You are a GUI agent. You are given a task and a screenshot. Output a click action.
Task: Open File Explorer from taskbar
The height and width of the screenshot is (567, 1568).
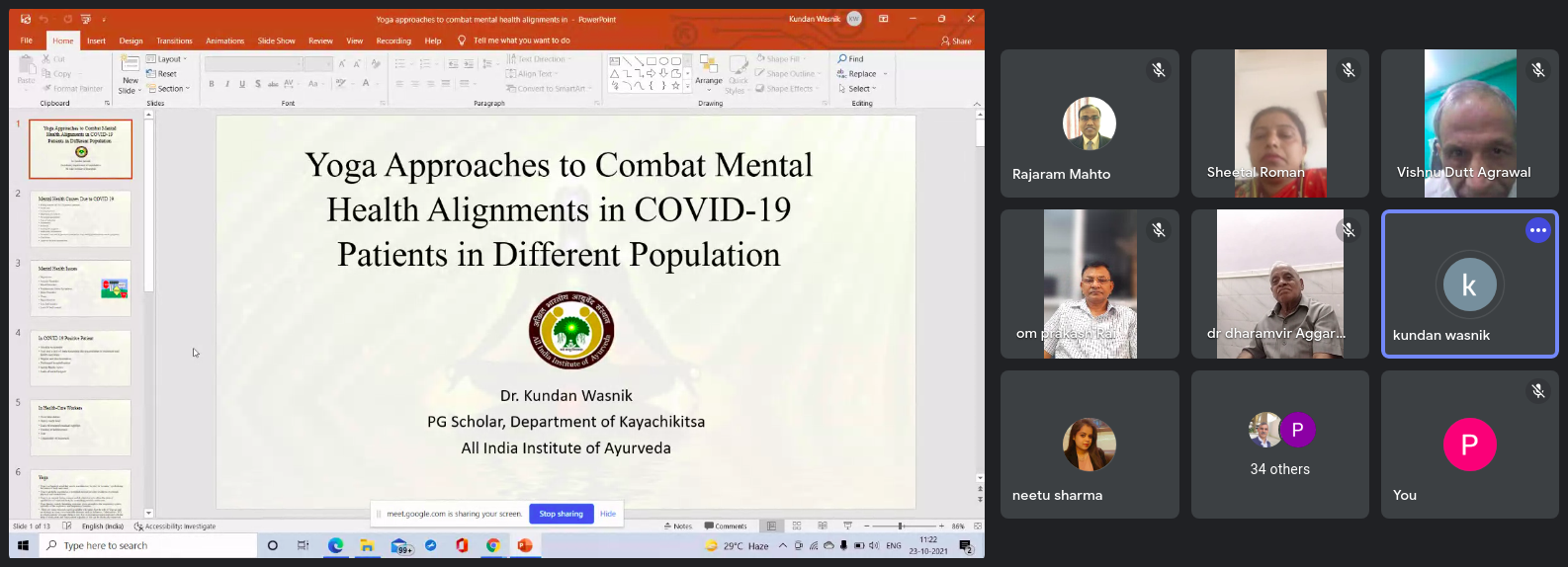point(367,545)
